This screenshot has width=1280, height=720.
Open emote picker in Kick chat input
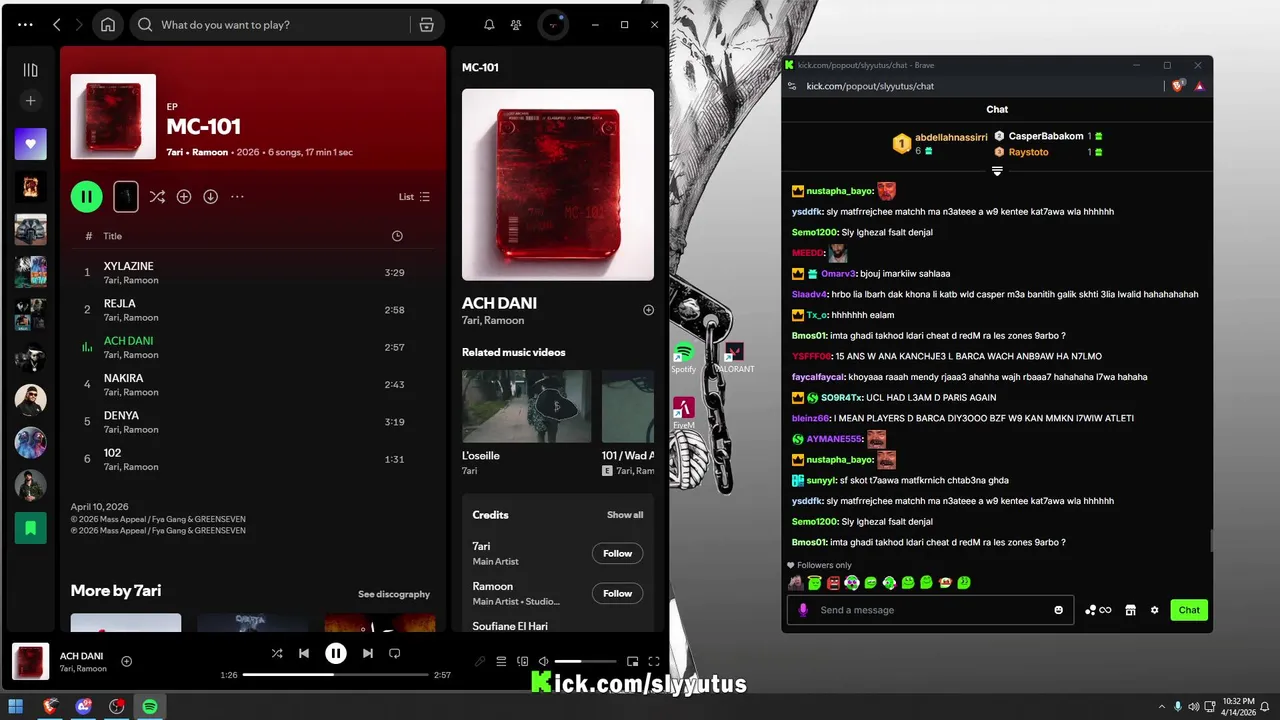pos(1059,610)
